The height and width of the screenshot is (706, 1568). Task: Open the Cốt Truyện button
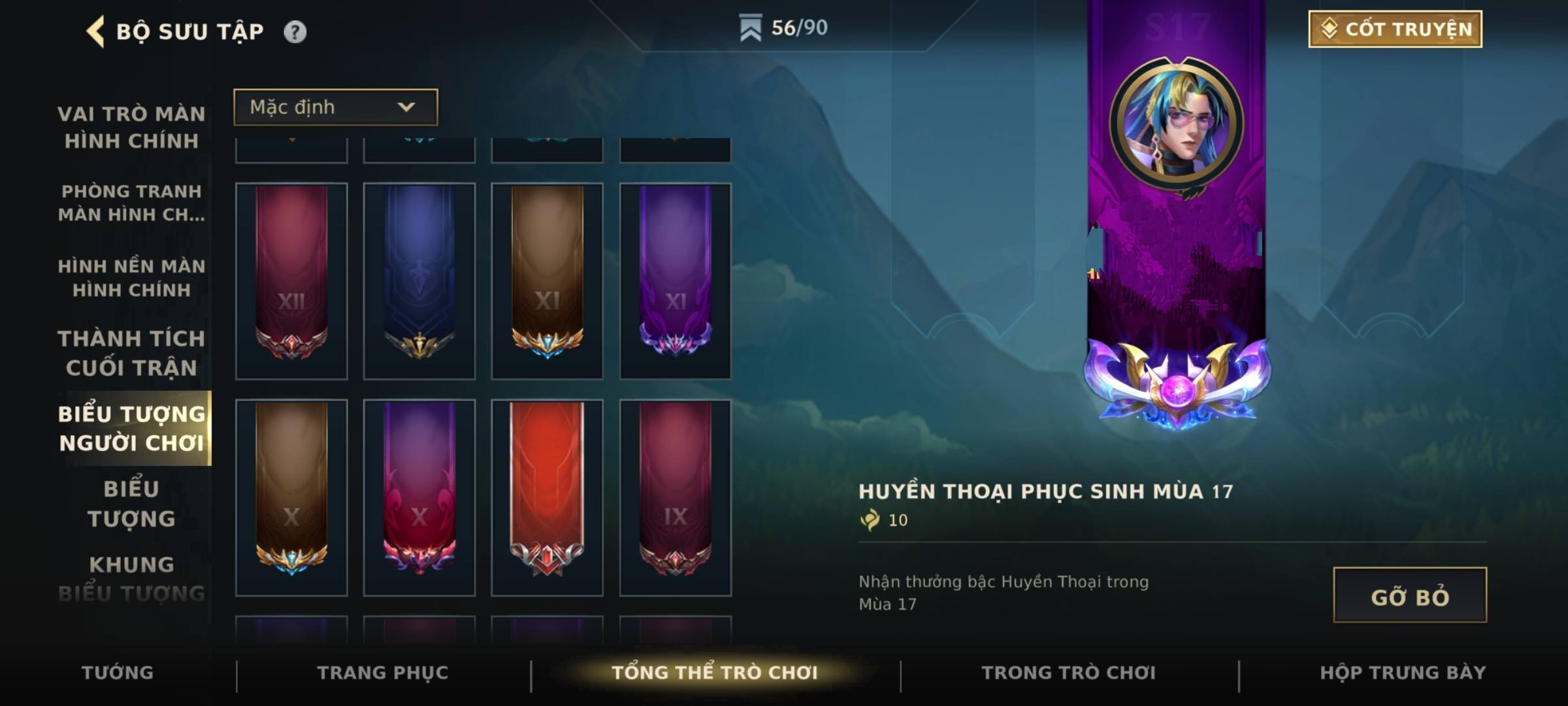[x=1395, y=29]
